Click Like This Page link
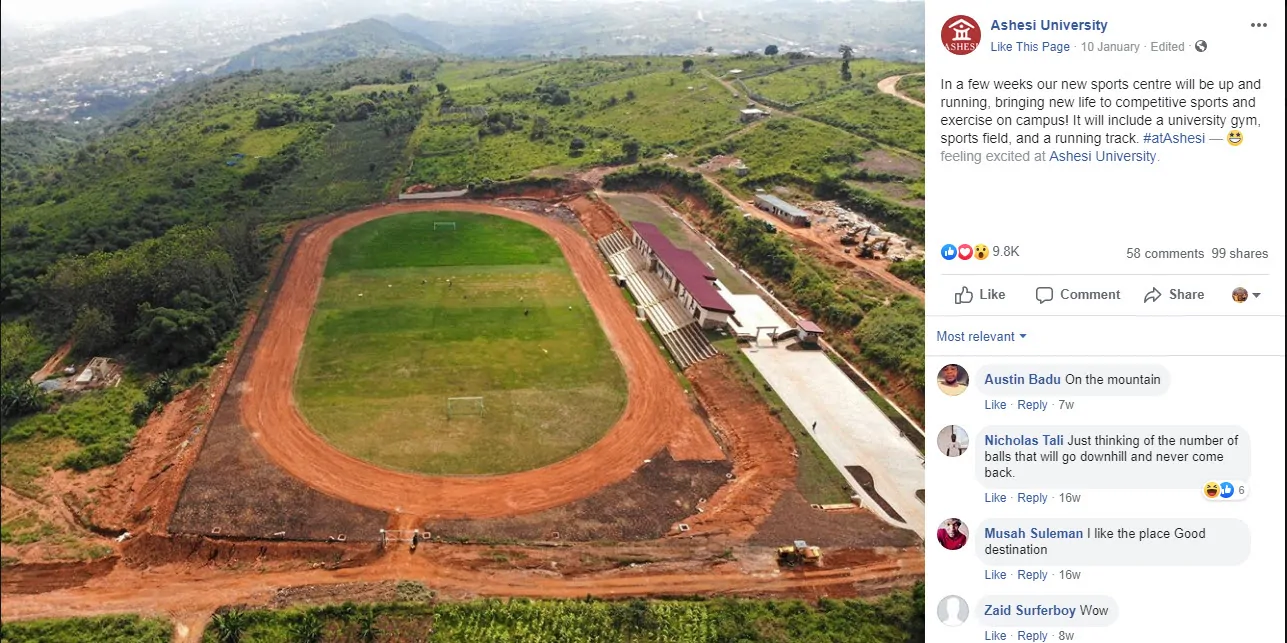Screen dimensions: 1287x643 tap(1030, 47)
